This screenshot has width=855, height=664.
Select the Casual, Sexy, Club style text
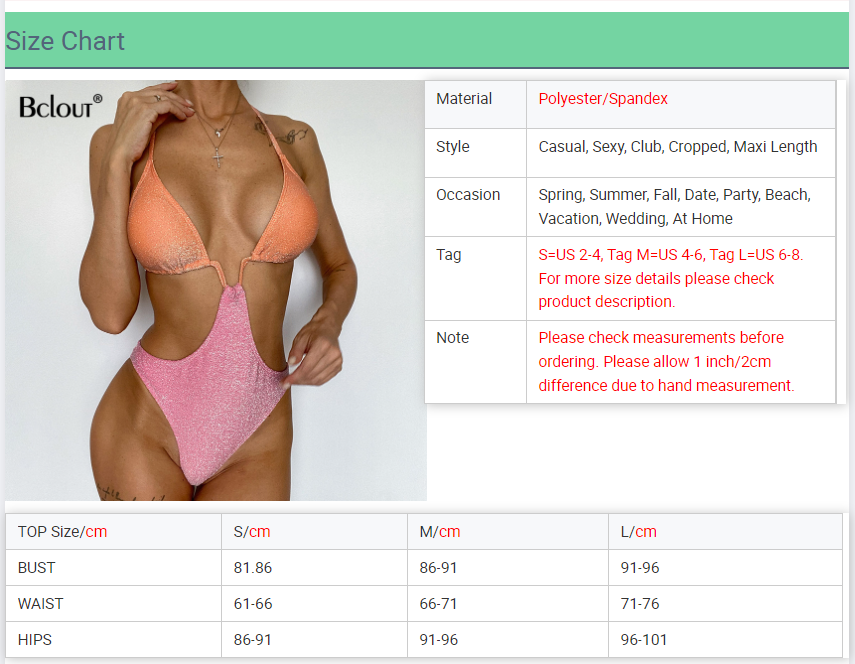click(677, 147)
